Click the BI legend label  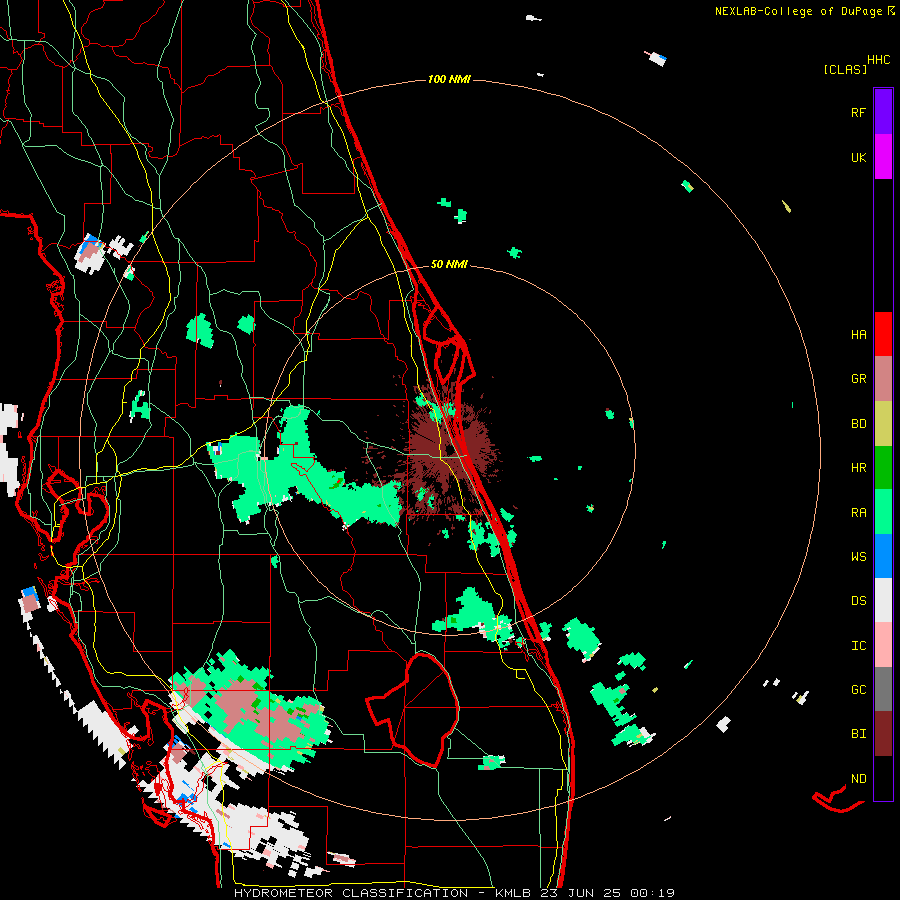(x=858, y=734)
